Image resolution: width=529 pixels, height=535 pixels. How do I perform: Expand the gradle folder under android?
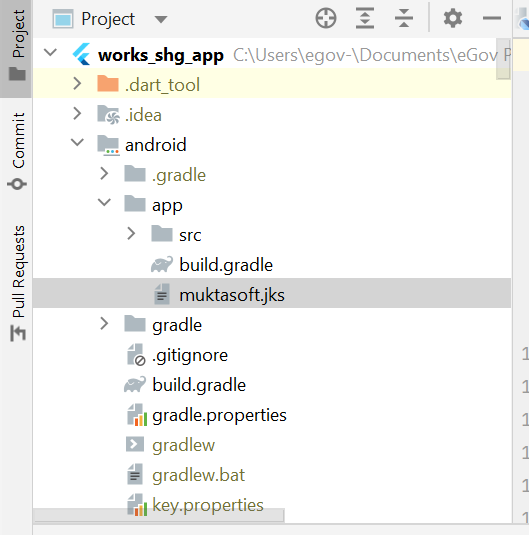click(104, 324)
